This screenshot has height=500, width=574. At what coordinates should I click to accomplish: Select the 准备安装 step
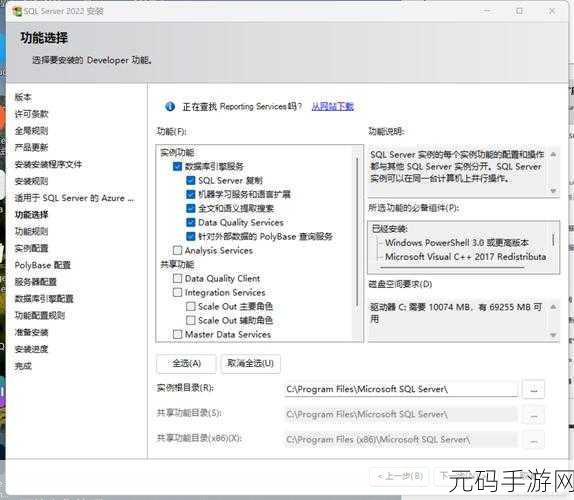[31, 332]
